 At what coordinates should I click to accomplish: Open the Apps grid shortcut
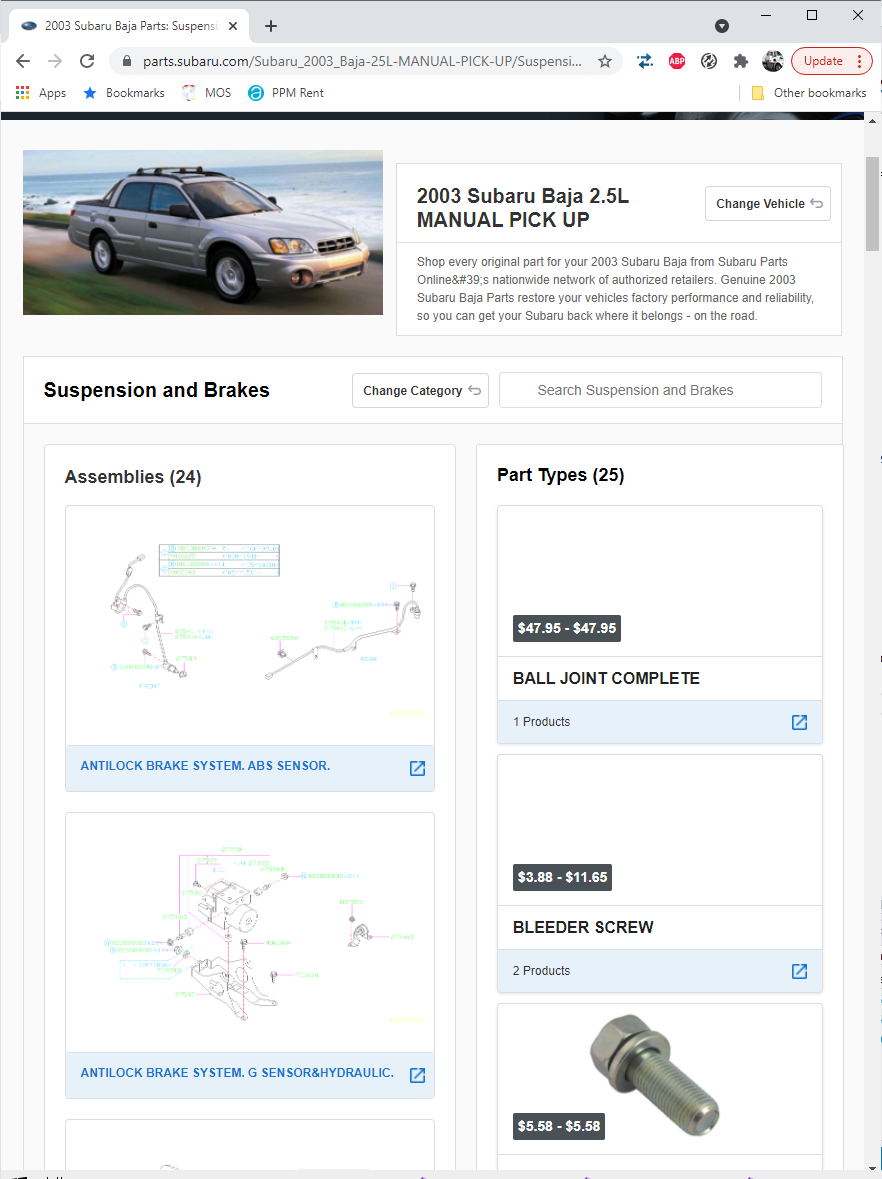point(41,92)
